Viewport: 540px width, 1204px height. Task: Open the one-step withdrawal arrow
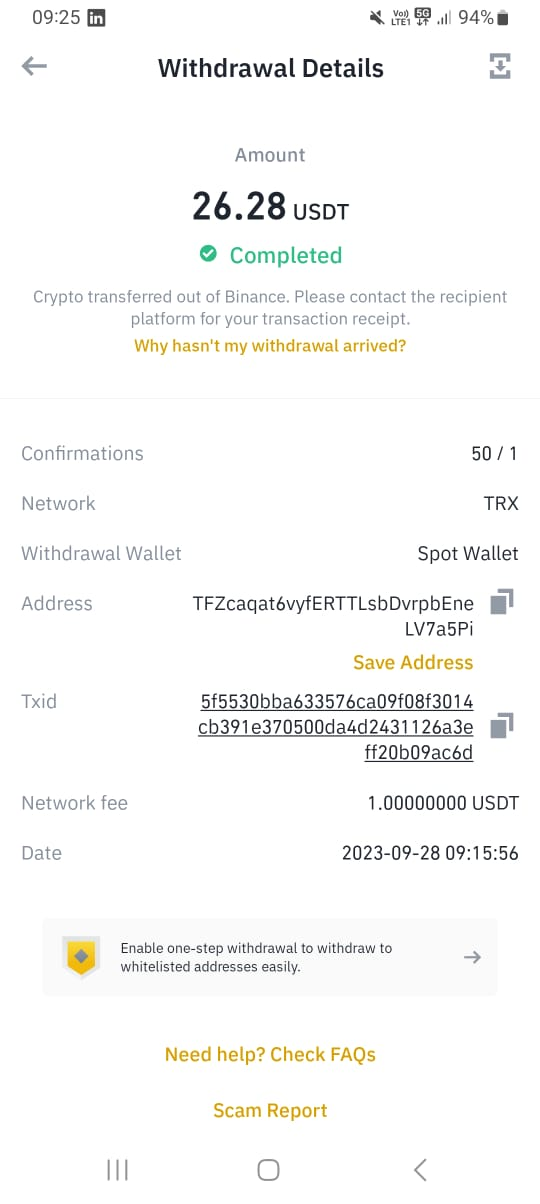(473, 957)
